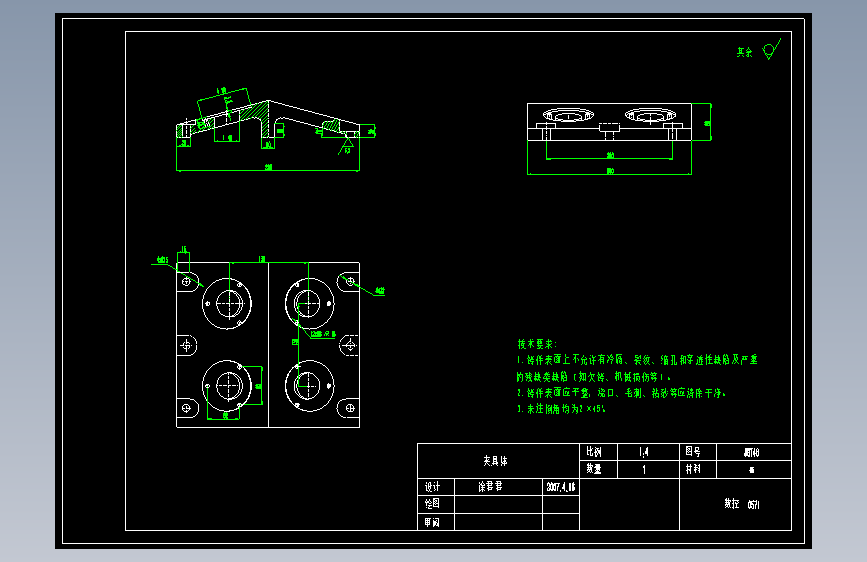Image resolution: width=867 pixels, height=562 pixels.
Task: Select right-middle slot hole in plan view
Action: [x=349, y=346]
